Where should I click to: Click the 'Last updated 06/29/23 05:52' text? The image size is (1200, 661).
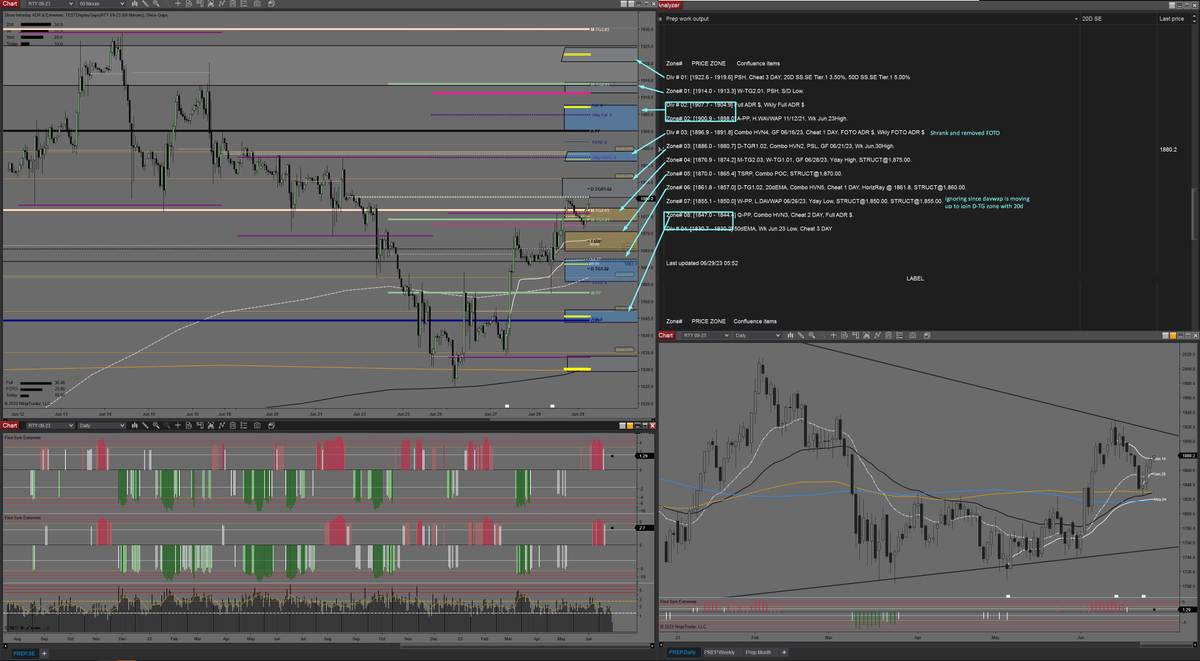702,263
